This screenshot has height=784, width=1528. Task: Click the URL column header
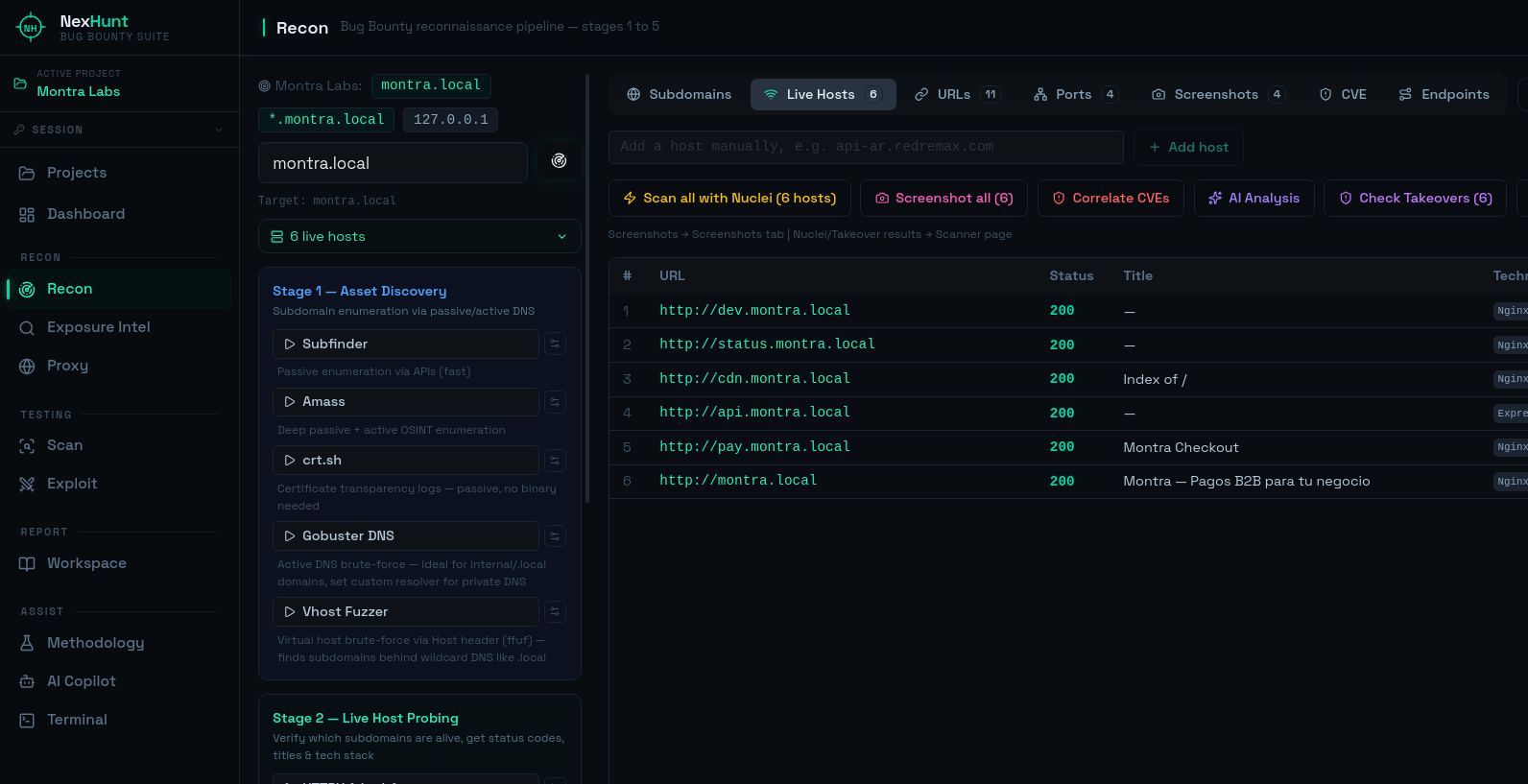(x=672, y=275)
